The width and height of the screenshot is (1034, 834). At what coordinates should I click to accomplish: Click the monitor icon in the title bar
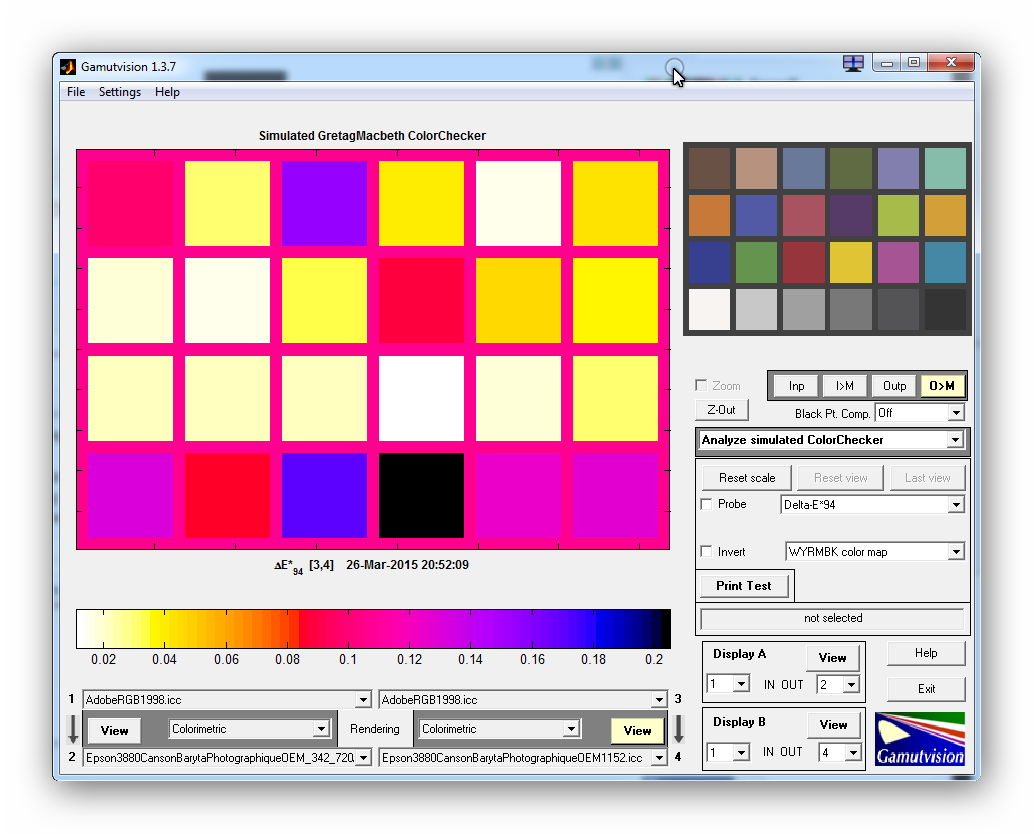(x=852, y=63)
